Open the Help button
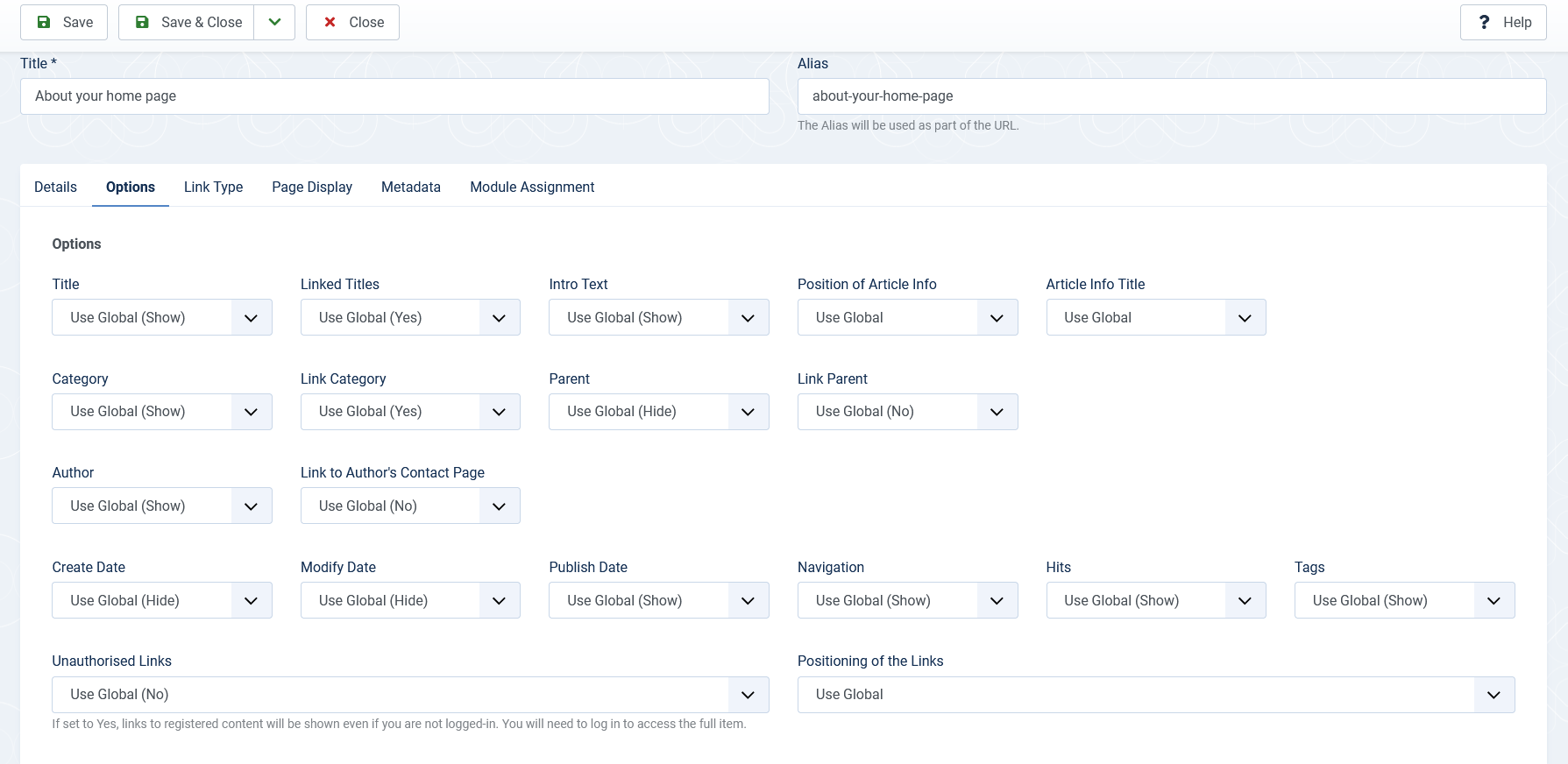 click(1503, 22)
